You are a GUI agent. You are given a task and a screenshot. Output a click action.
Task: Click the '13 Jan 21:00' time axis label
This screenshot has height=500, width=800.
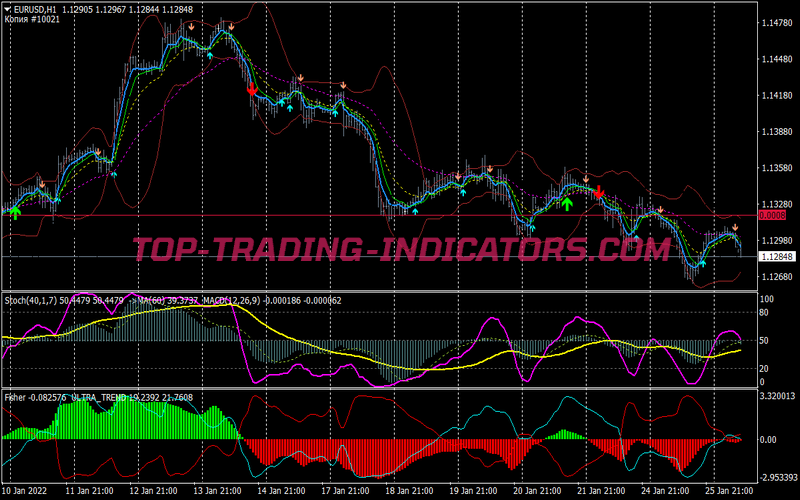click(x=217, y=491)
